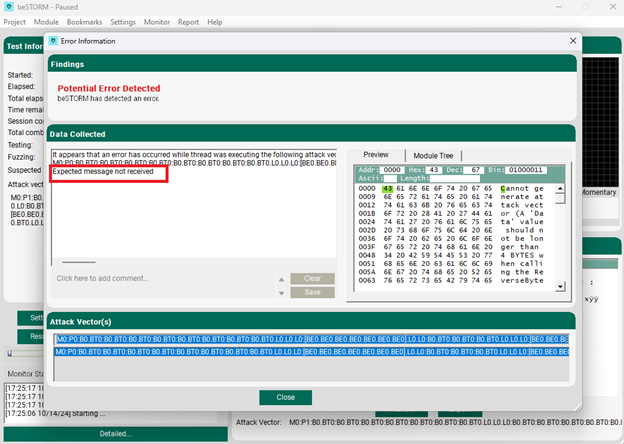Switch to the Module Tree tab
The height and width of the screenshot is (444, 624).
click(433, 156)
